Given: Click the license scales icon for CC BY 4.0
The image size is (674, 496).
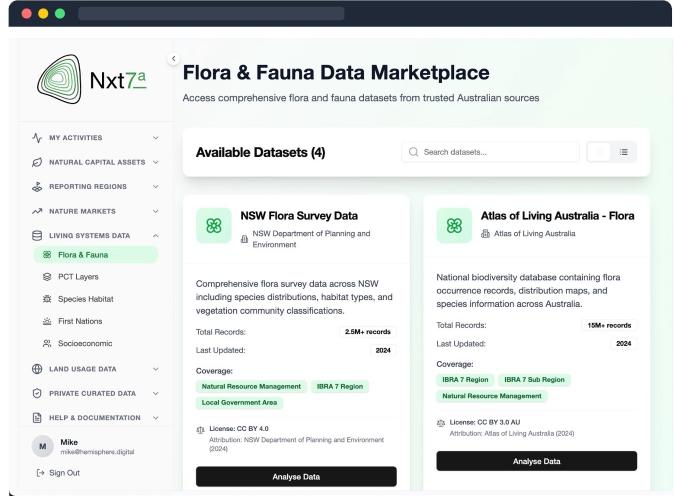Looking at the screenshot, I should click(200, 430).
